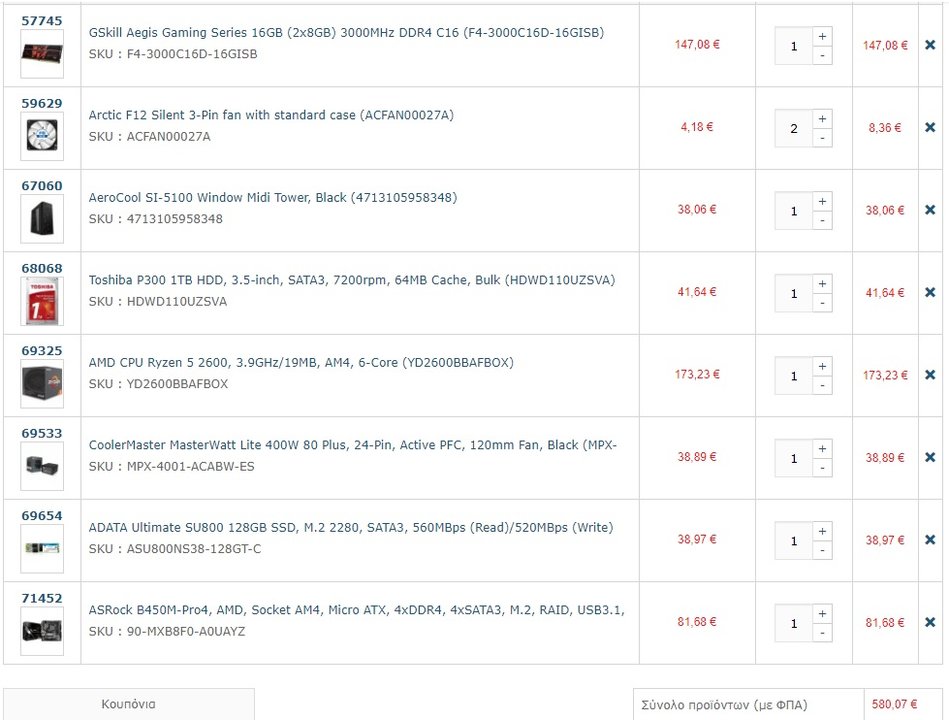This screenshot has height=720, width=949.
Task: Decrease quantity of ADATA SU800 SSD
Action: [822, 551]
